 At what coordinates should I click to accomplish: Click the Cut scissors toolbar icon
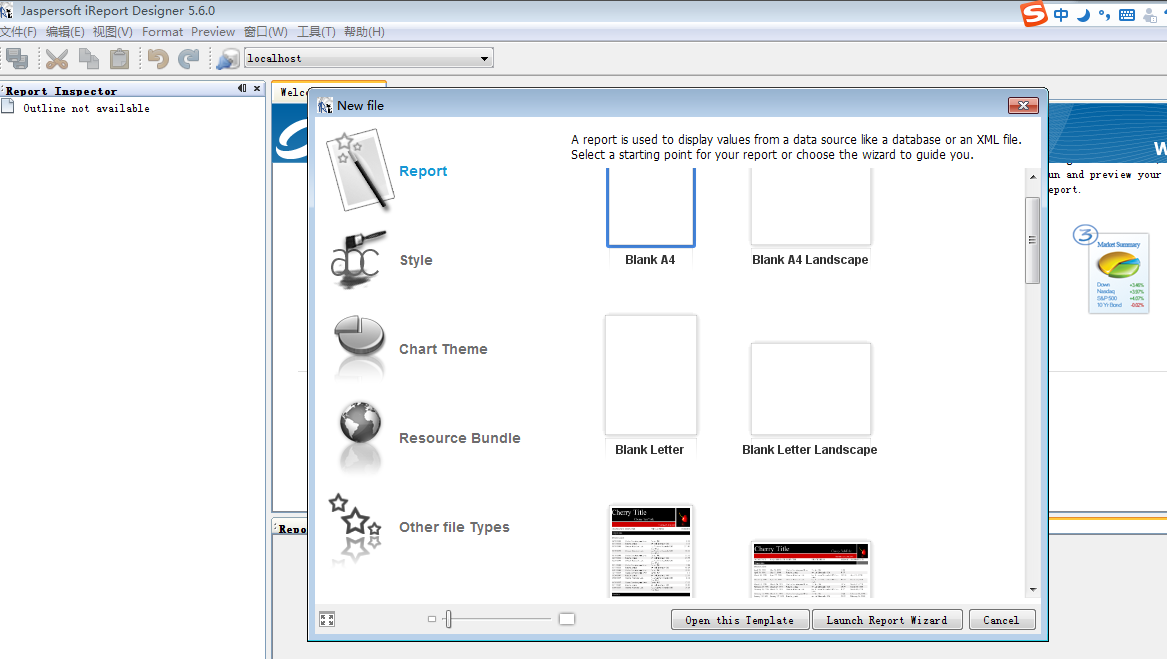pyautogui.click(x=57, y=58)
